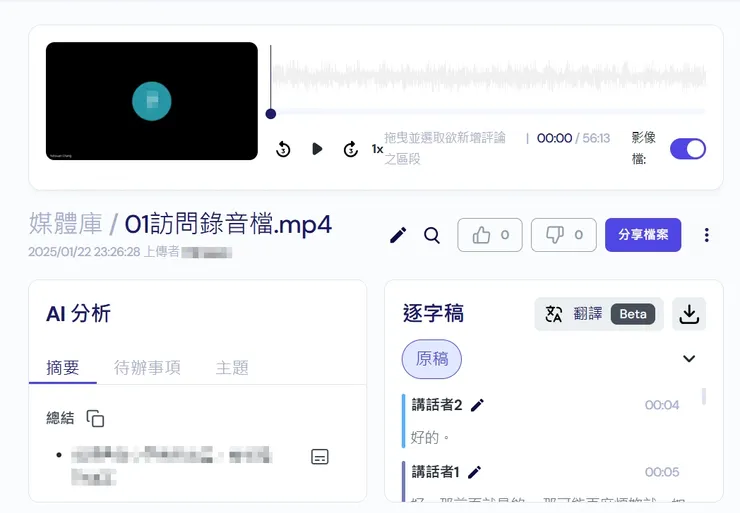Open the 翻譯 Beta translation button
The width and height of the screenshot is (740, 513).
pyautogui.click(x=599, y=314)
